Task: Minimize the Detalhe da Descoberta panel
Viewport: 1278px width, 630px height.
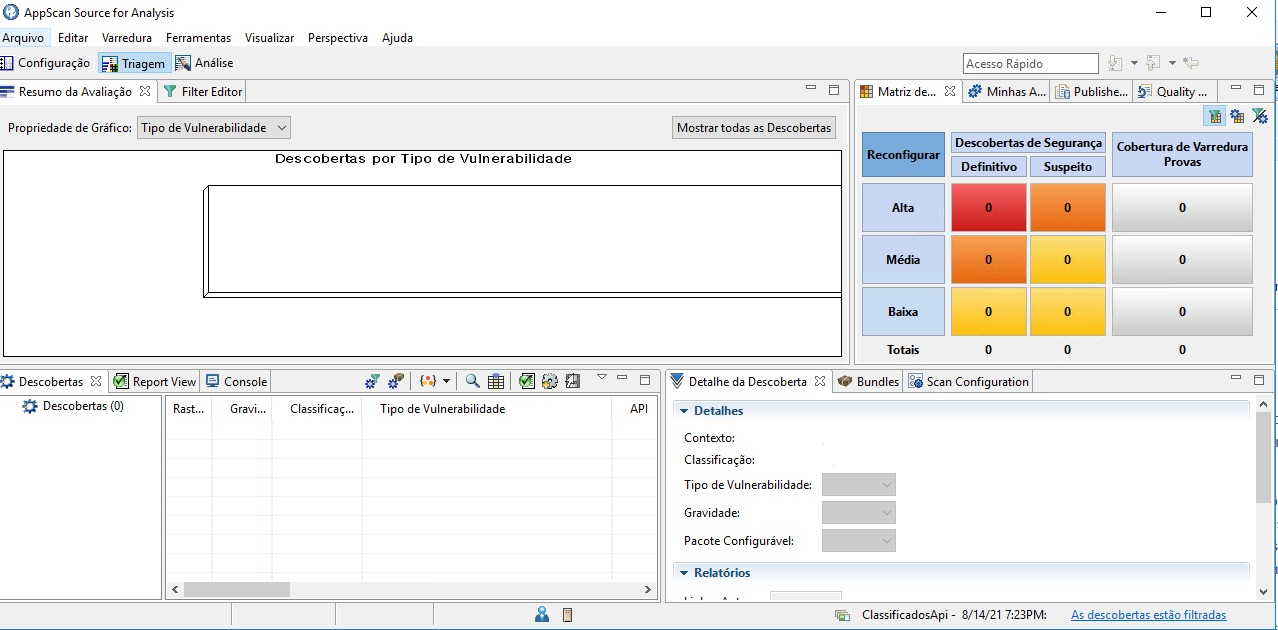Action: tap(1236, 379)
